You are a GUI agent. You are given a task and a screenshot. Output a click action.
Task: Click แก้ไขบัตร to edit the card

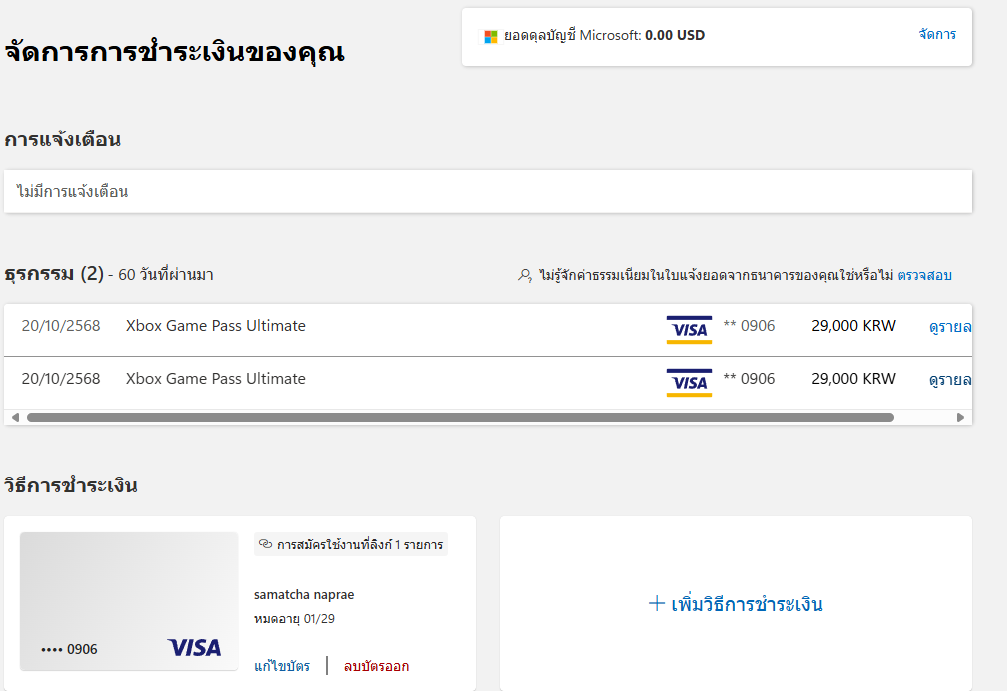pos(282,666)
